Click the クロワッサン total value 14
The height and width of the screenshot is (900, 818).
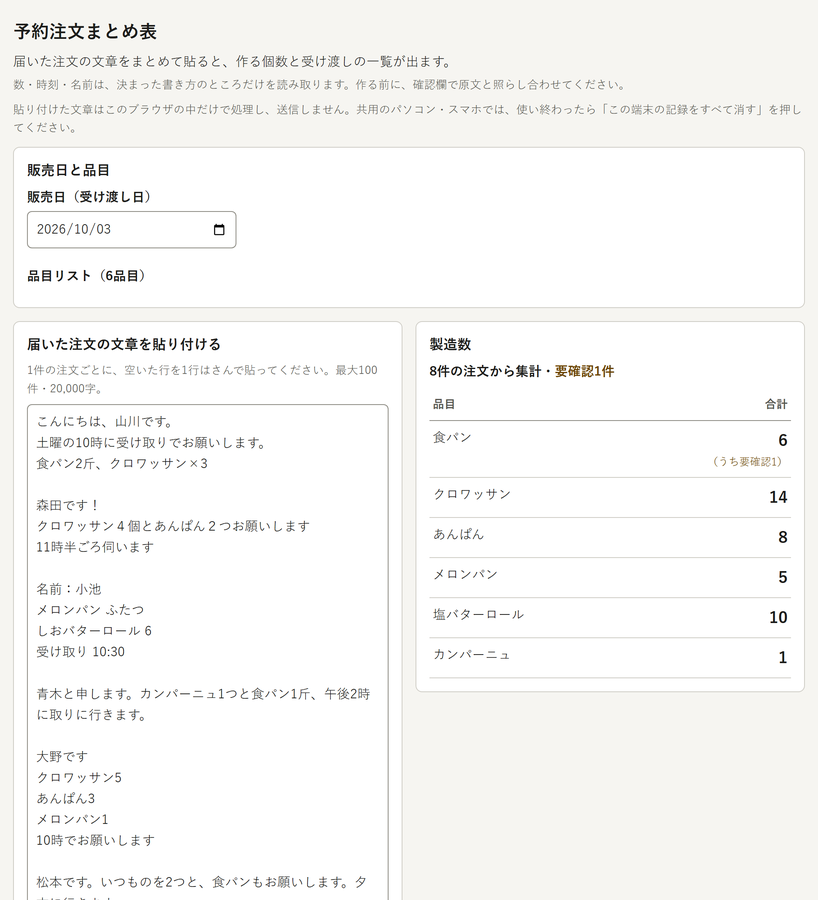coord(778,497)
